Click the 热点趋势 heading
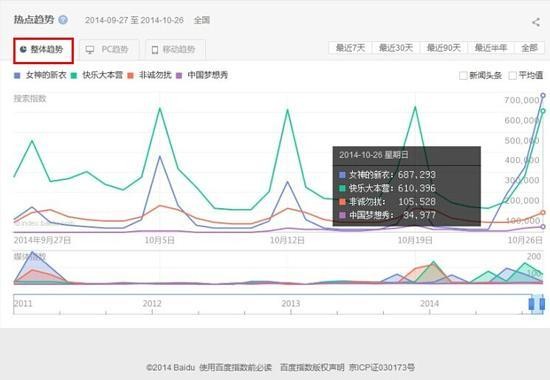 coord(34,20)
